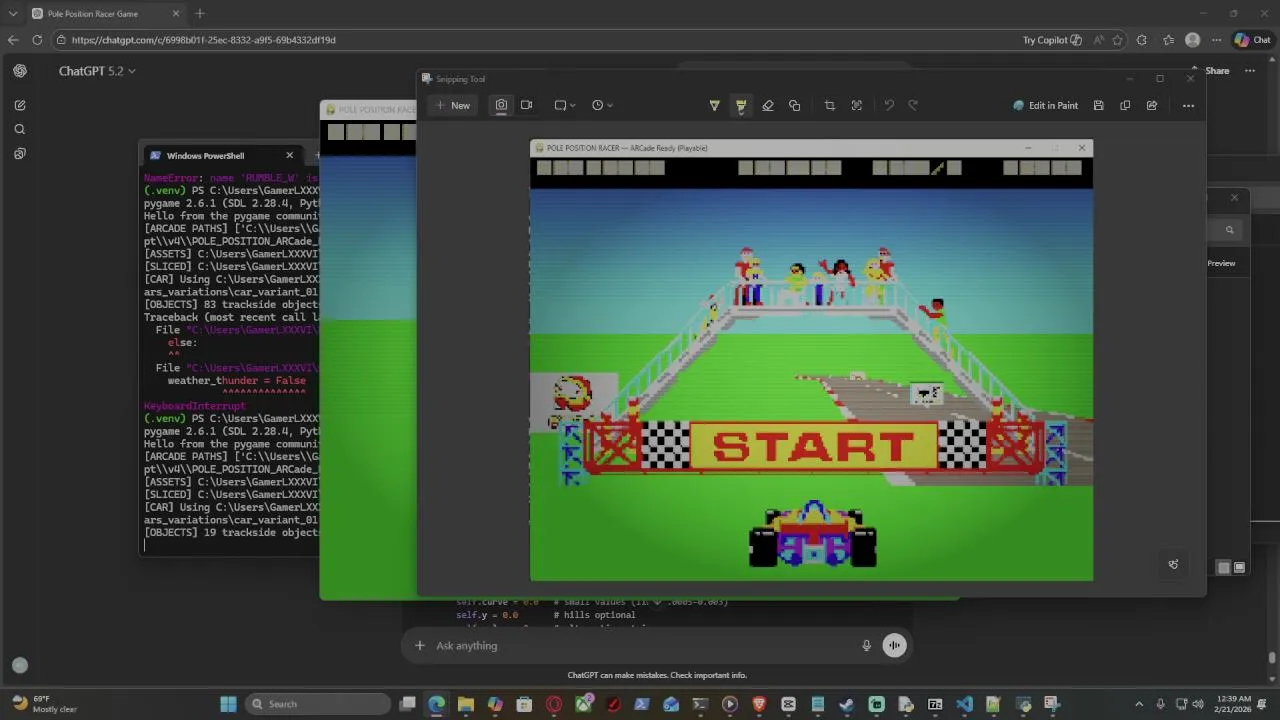Refresh the ChatGPT page
This screenshot has height=720, width=1280.
pos(37,40)
